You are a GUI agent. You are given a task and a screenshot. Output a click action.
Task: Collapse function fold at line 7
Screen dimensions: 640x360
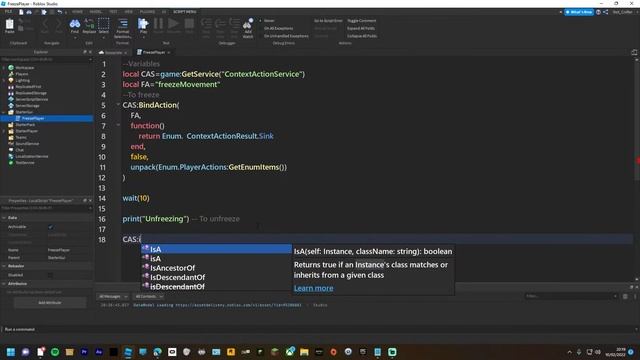pos(118,125)
